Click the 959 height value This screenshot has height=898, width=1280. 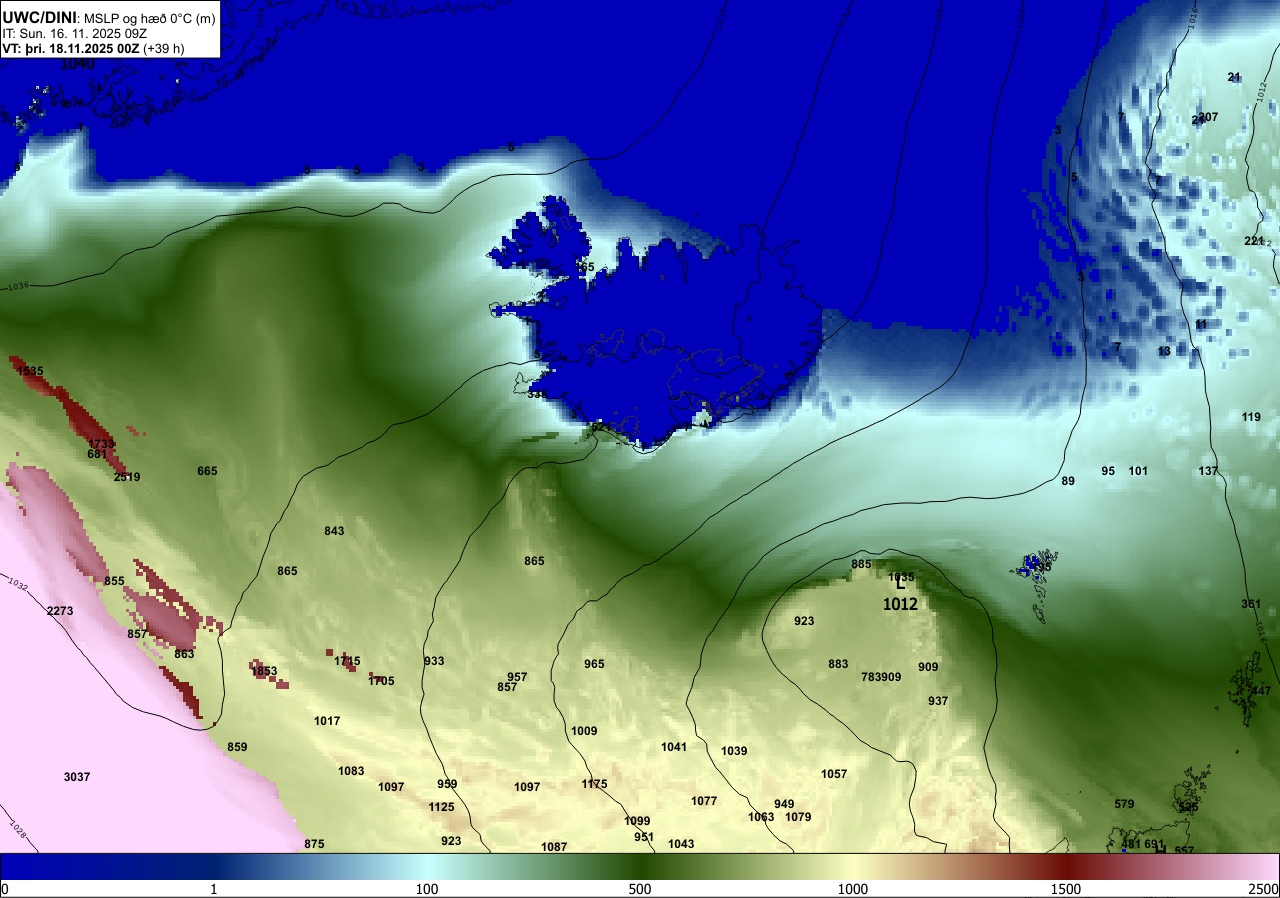point(447,784)
